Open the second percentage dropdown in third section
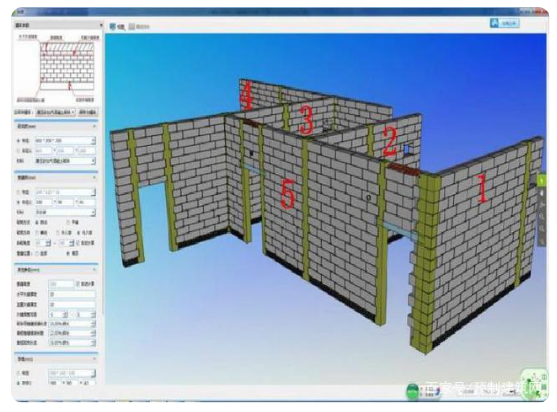 click(72, 333)
